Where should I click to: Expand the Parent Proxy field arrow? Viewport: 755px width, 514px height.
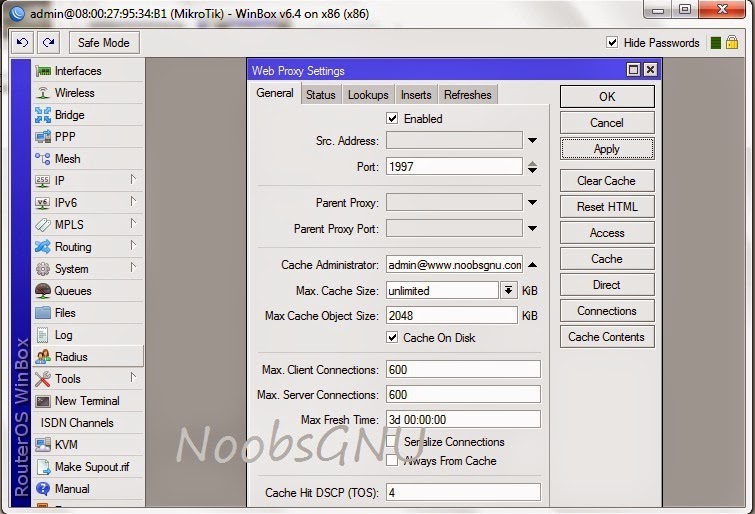pos(532,202)
